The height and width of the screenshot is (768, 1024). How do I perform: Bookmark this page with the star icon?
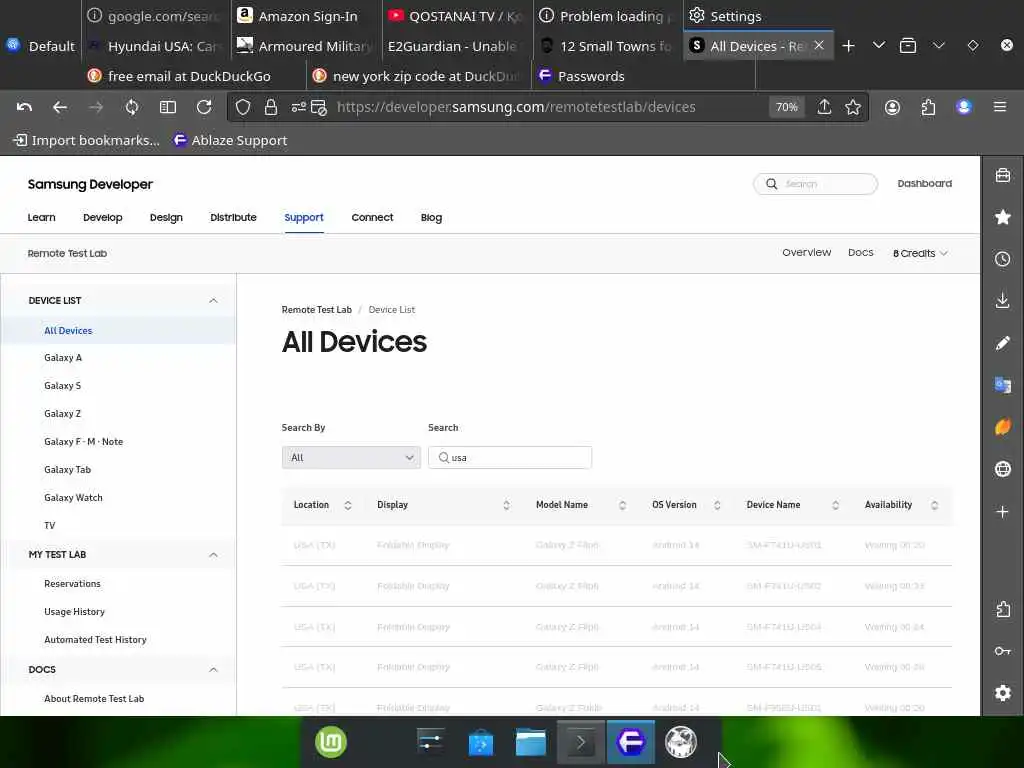point(853,107)
